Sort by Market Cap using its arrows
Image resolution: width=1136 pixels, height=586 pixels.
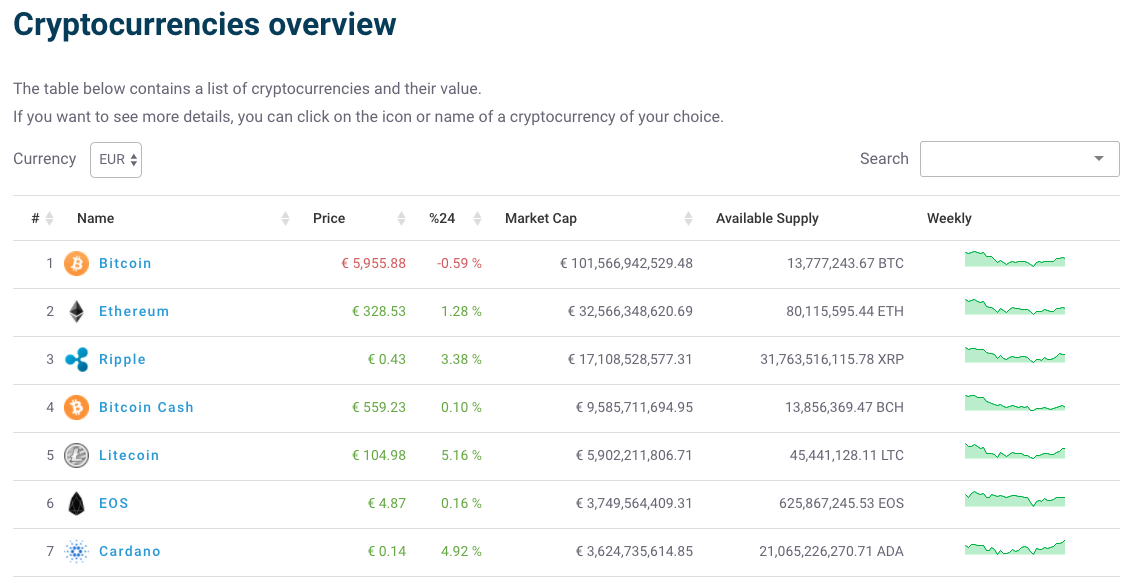coord(688,218)
